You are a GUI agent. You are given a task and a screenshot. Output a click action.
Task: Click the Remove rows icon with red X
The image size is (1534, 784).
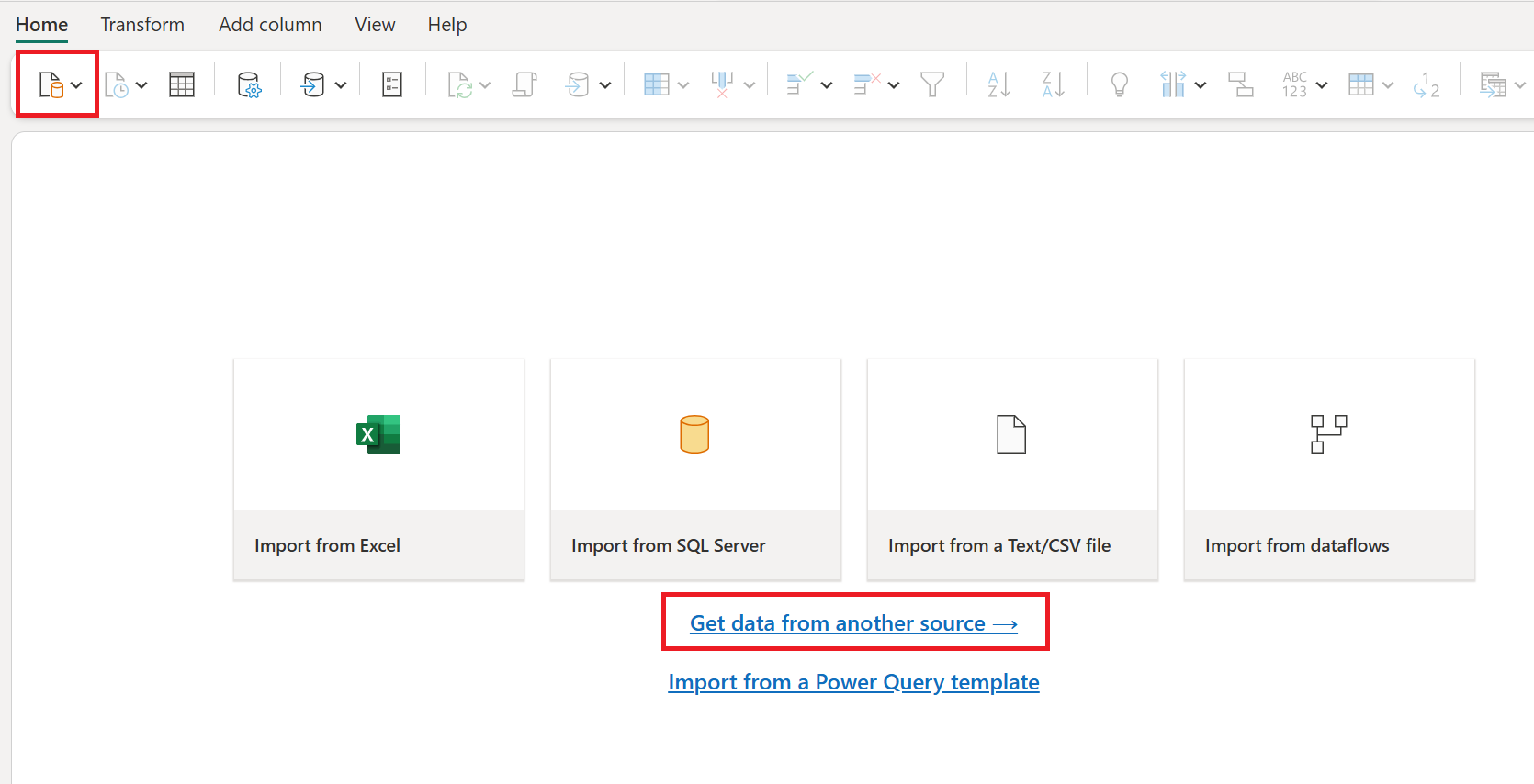866,85
